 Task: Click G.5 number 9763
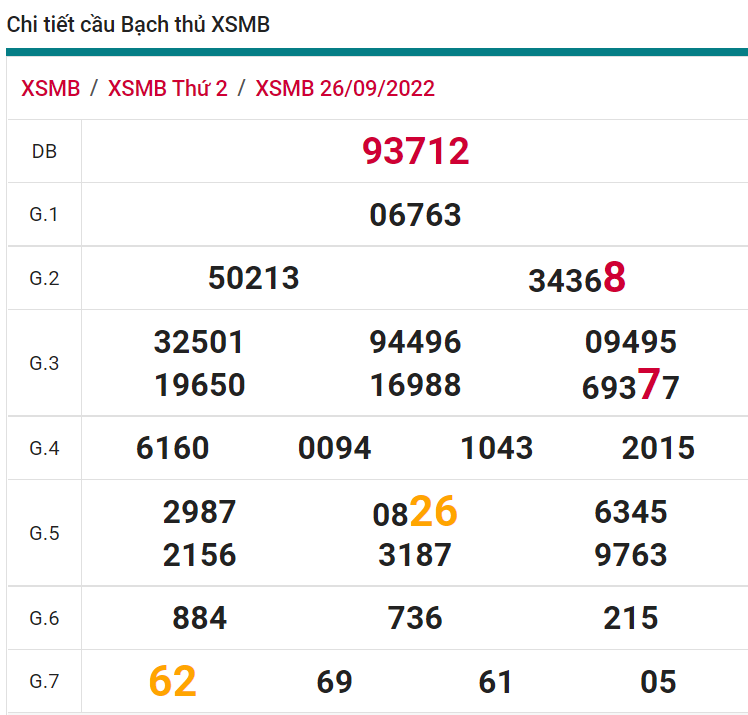pyautogui.click(x=630, y=555)
